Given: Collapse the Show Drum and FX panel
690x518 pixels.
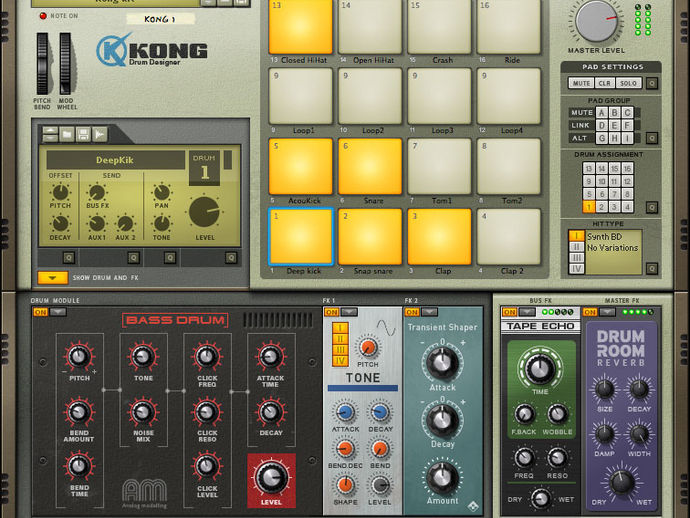Looking at the screenshot, I should click(53, 278).
